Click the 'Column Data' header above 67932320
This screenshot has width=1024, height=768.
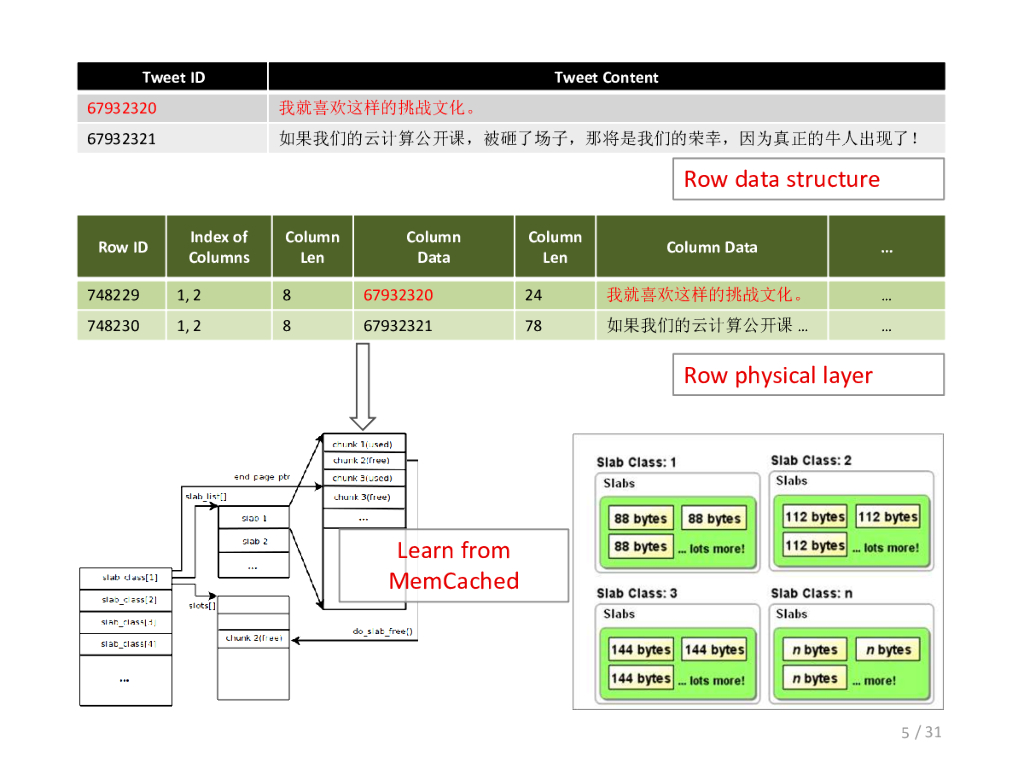point(434,247)
